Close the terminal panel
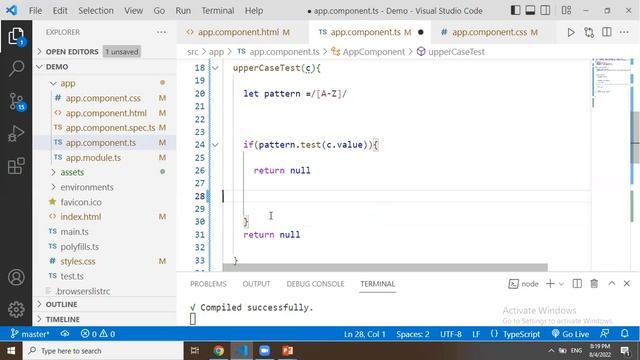Viewport: 640px width, 360px height. tap(627, 283)
